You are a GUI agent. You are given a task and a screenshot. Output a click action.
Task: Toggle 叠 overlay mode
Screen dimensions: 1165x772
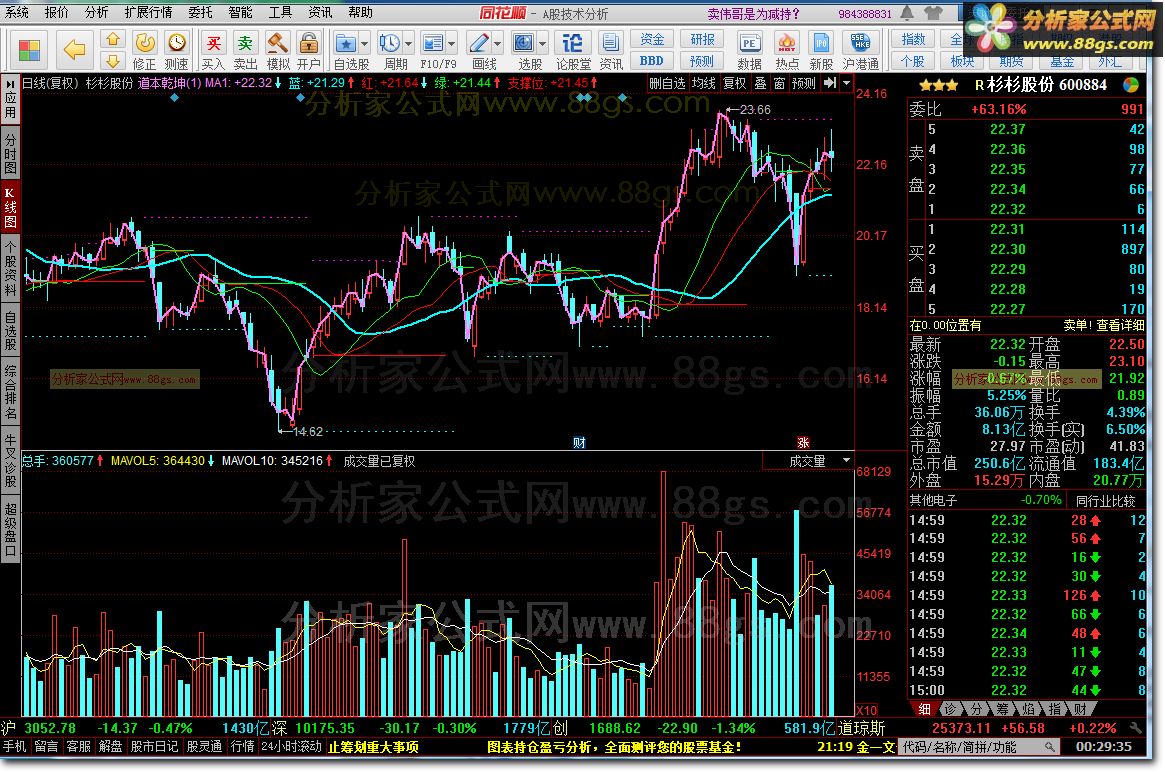tap(761, 83)
